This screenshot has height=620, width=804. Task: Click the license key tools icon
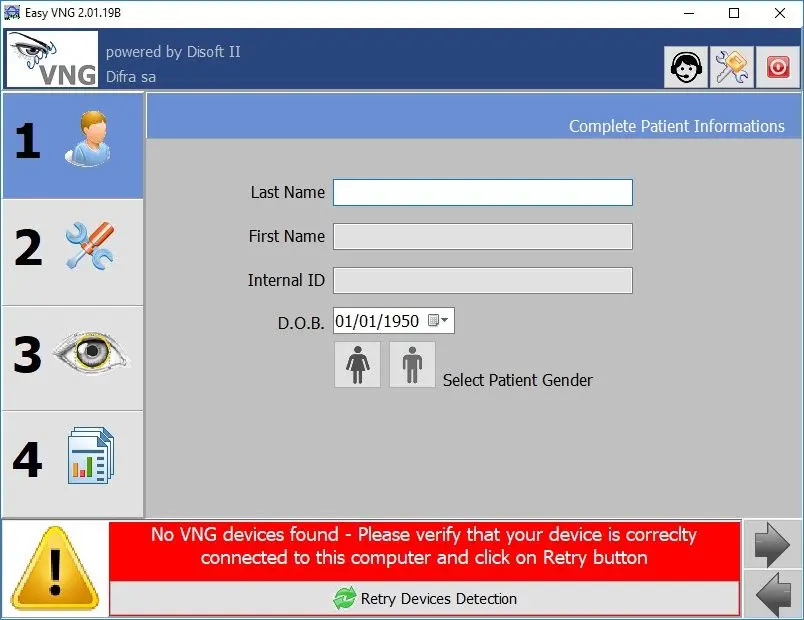(733, 67)
